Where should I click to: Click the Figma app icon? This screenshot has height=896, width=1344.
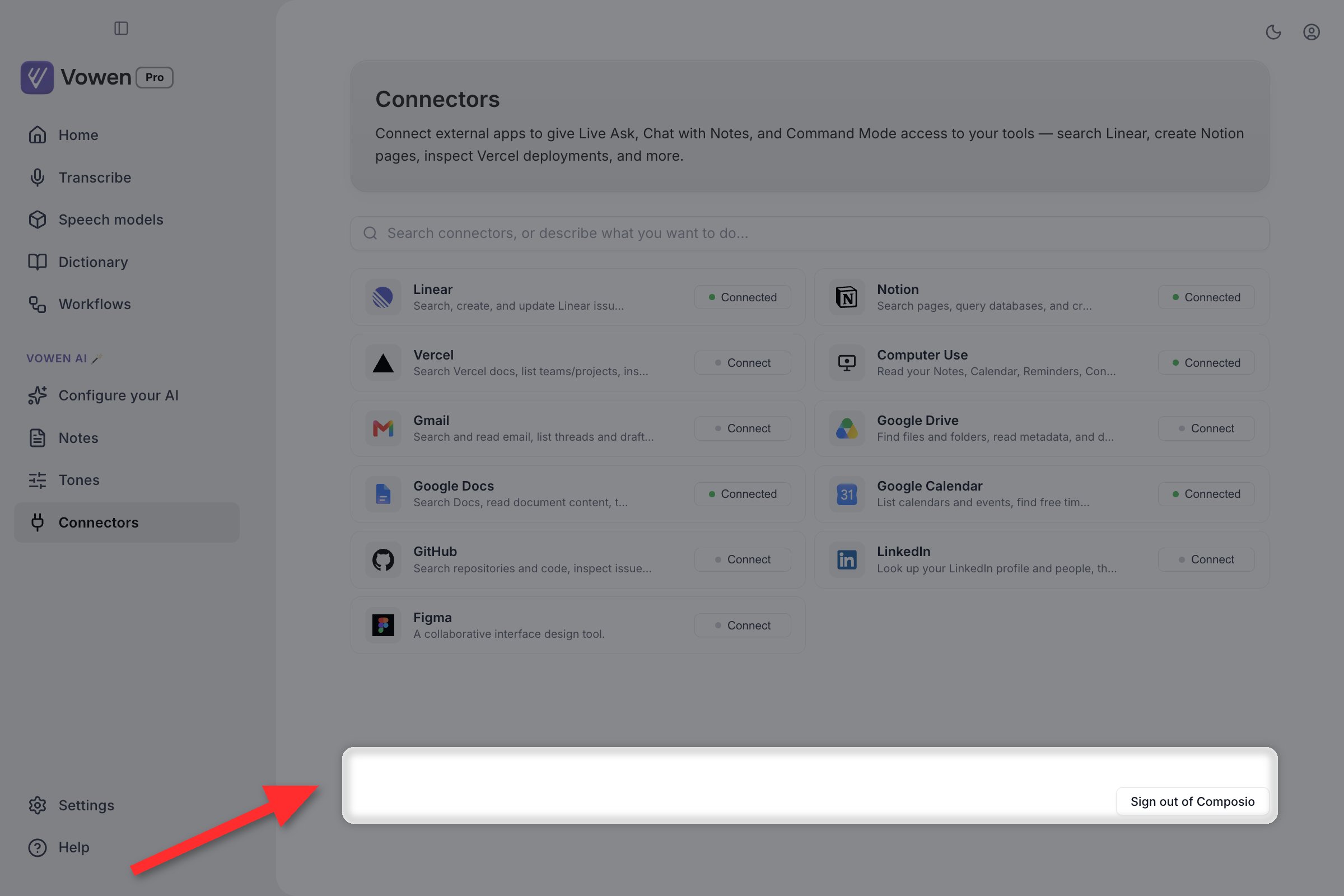[x=383, y=625]
